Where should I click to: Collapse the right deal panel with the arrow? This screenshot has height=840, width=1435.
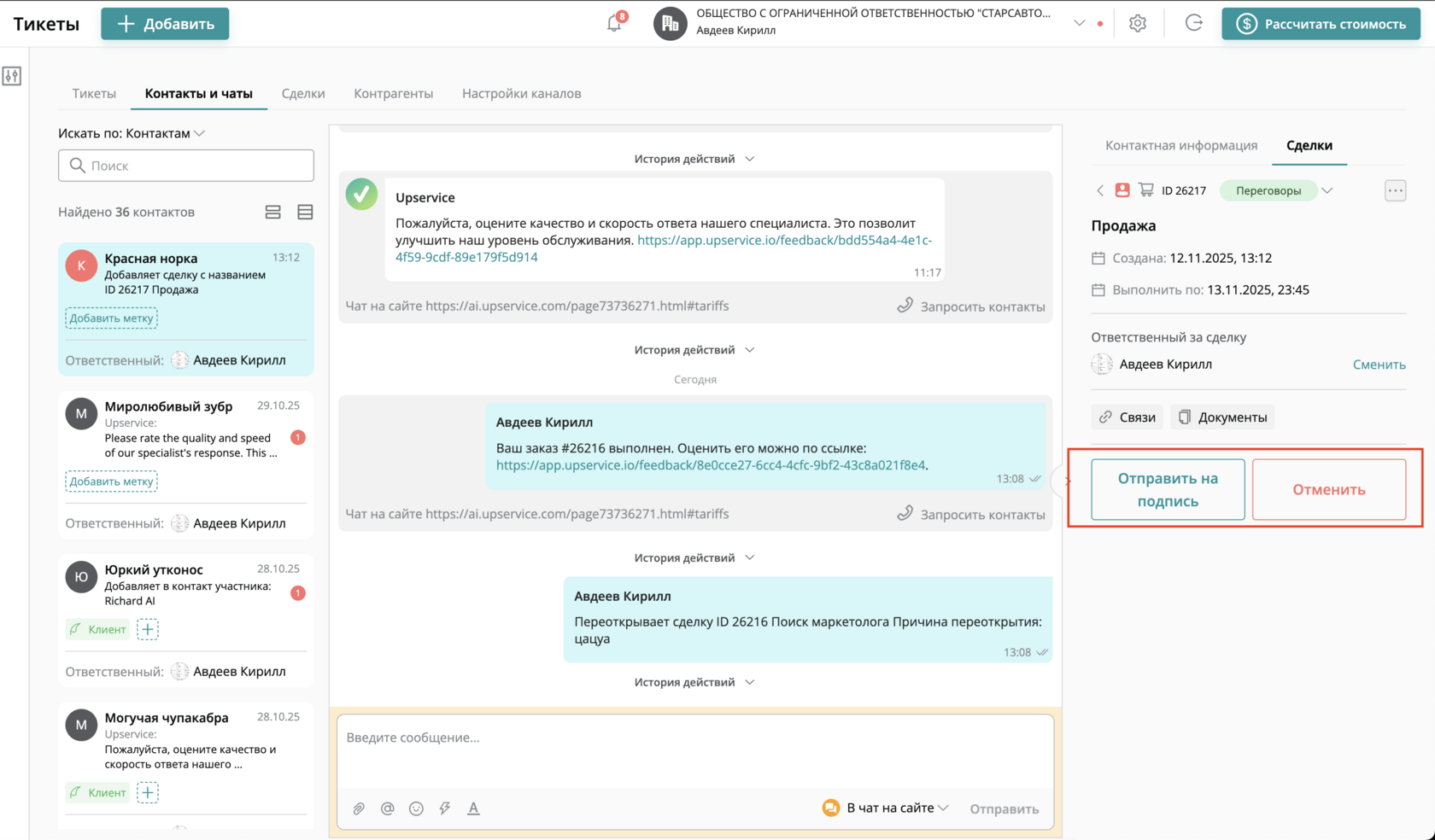point(1066,481)
